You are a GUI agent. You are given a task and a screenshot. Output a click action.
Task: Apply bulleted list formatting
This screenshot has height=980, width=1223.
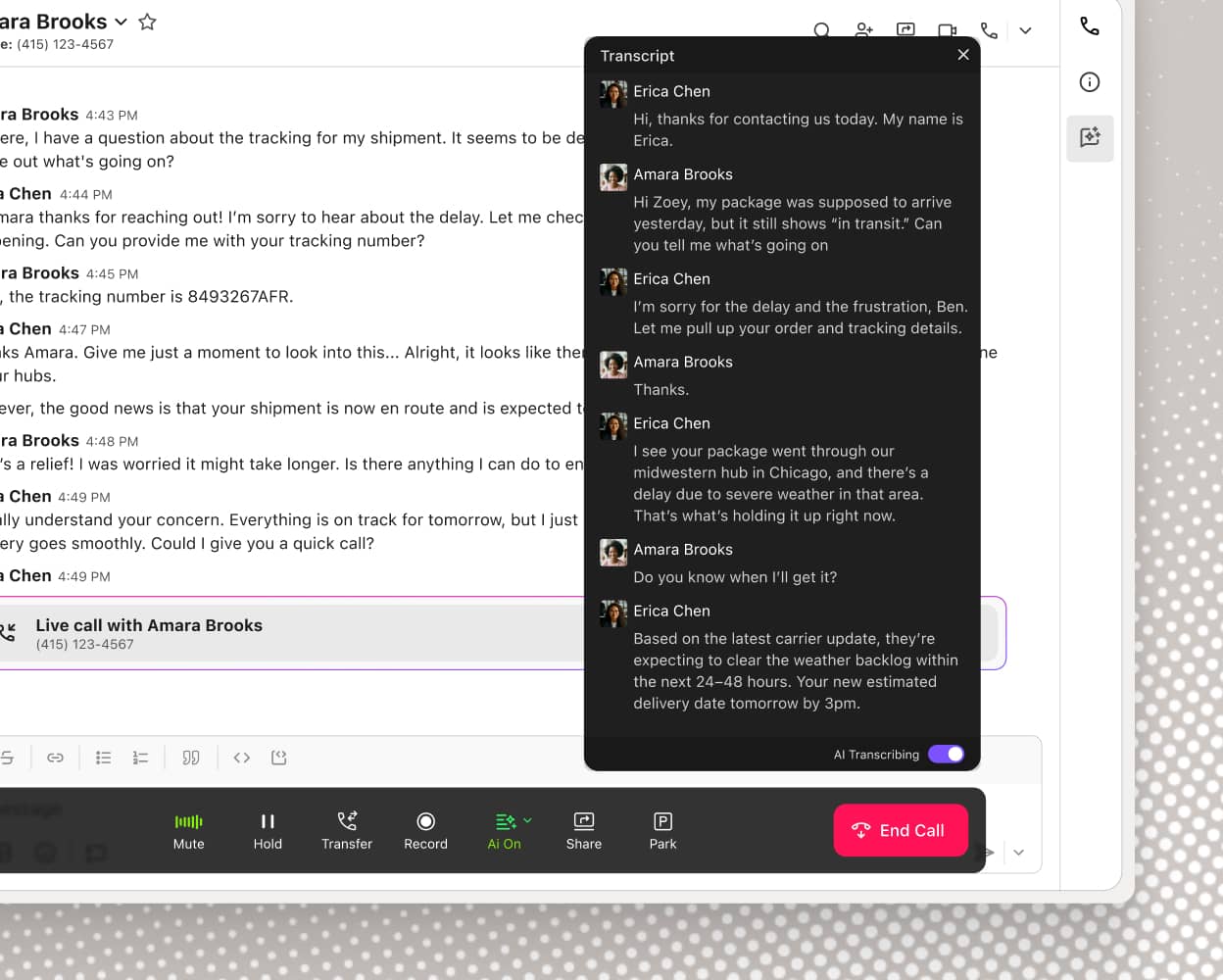[103, 758]
